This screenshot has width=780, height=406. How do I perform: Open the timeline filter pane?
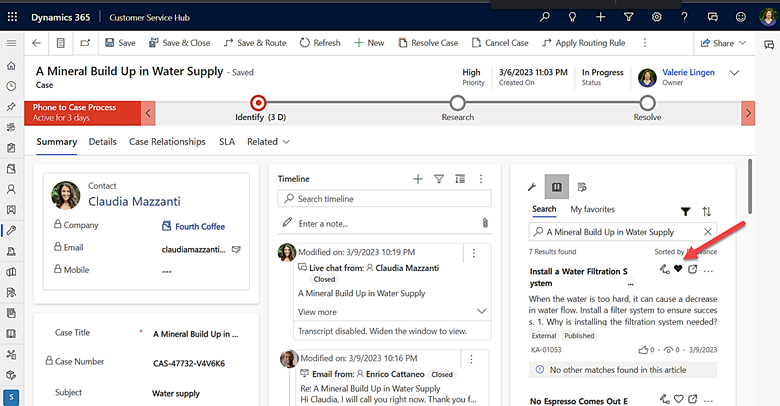pyautogui.click(x=438, y=178)
